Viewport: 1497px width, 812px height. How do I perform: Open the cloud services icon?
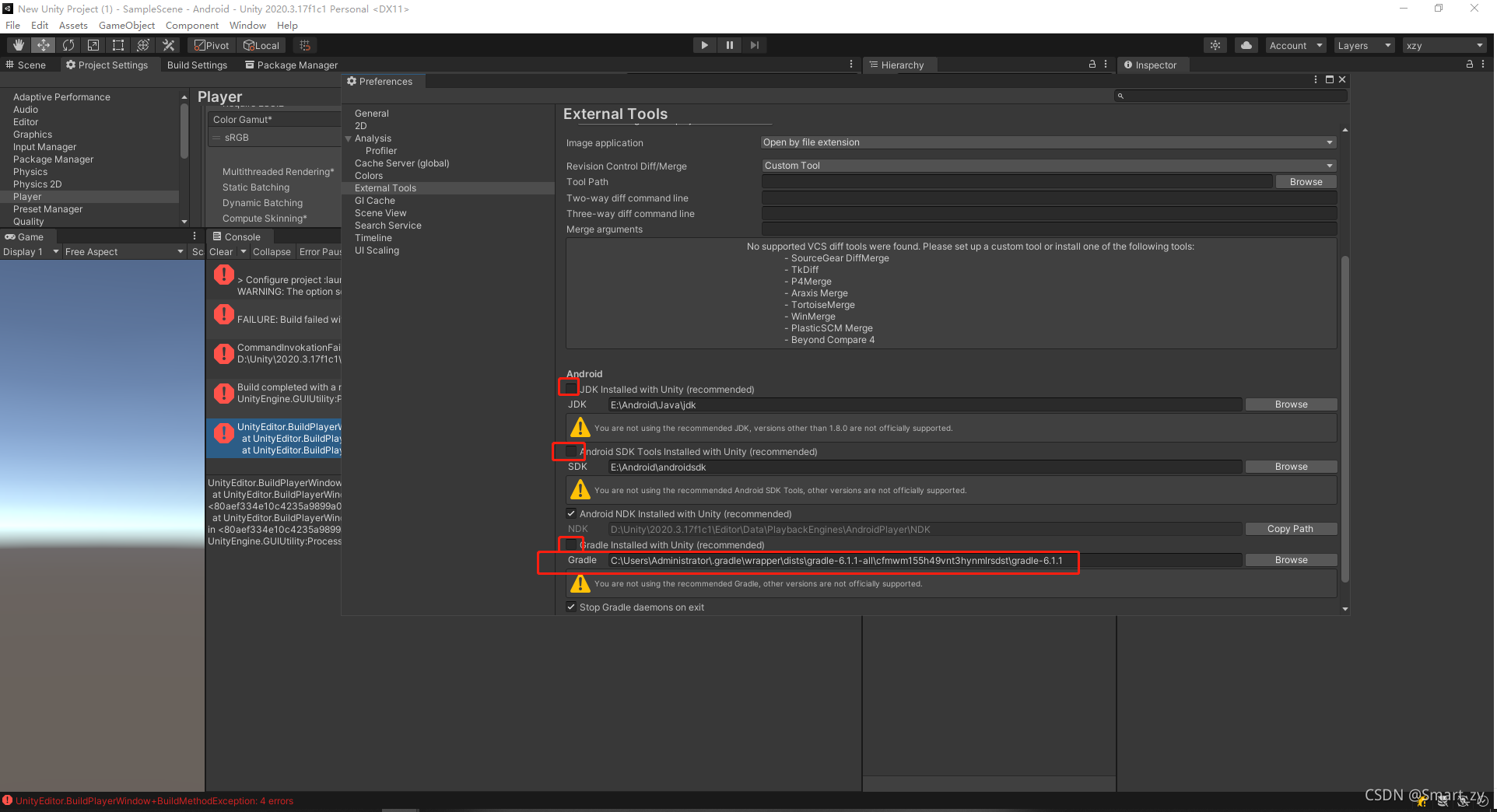coord(1246,45)
